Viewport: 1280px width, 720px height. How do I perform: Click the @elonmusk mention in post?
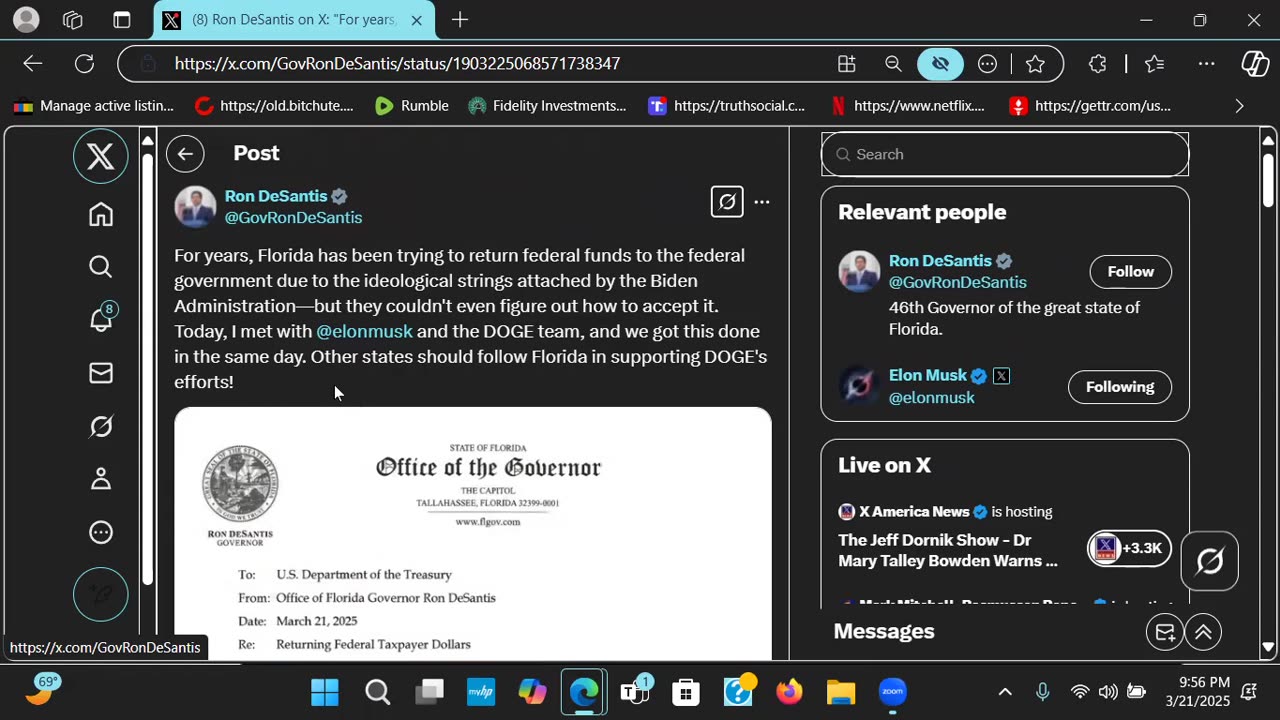point(364,332)
